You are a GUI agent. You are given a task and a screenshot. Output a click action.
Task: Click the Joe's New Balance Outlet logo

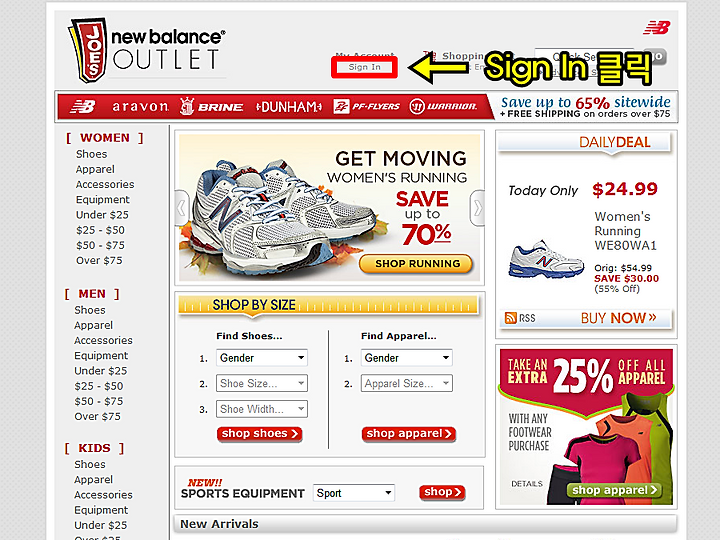point(146,51)
